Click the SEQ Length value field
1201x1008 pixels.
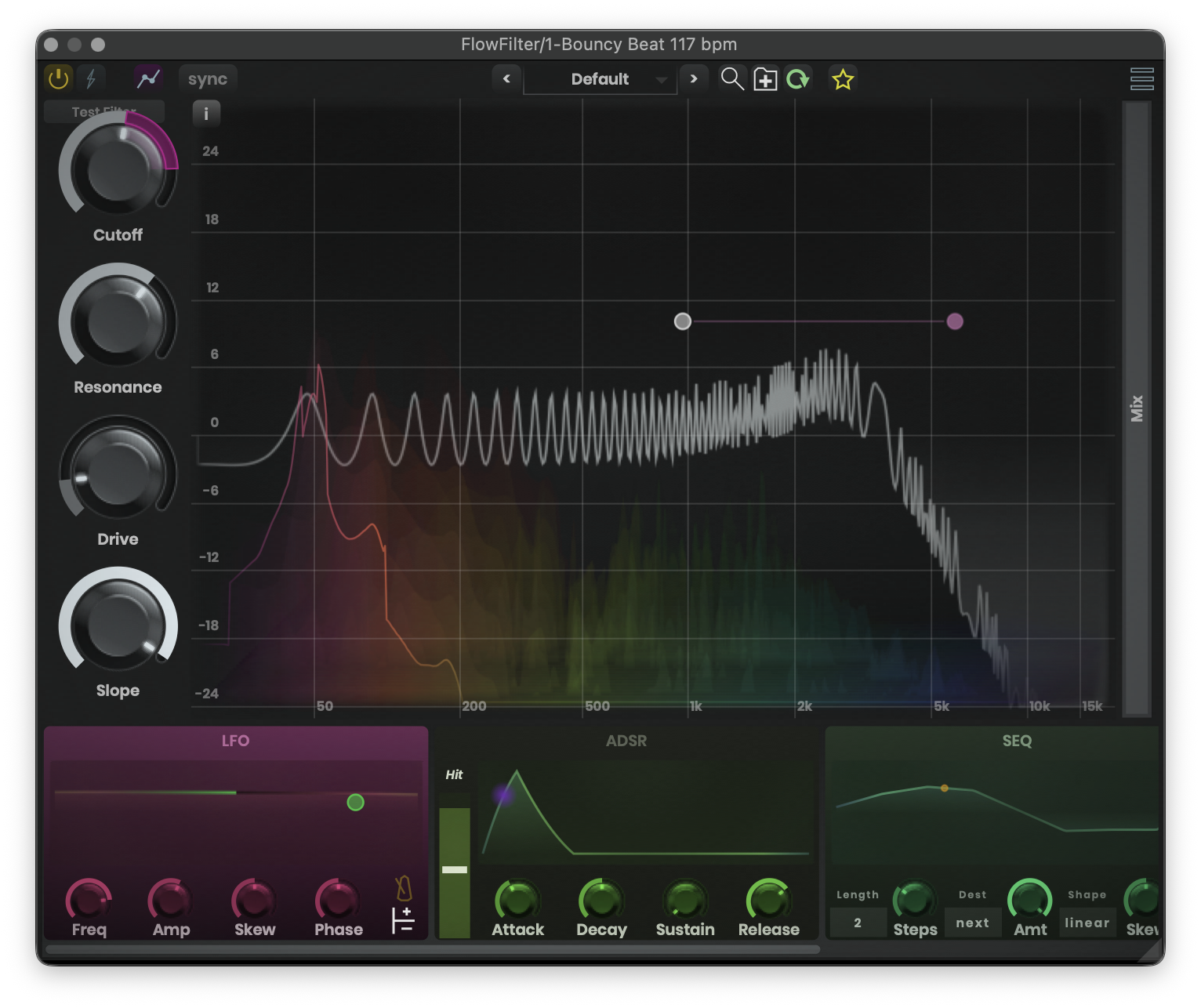point(858,923)
